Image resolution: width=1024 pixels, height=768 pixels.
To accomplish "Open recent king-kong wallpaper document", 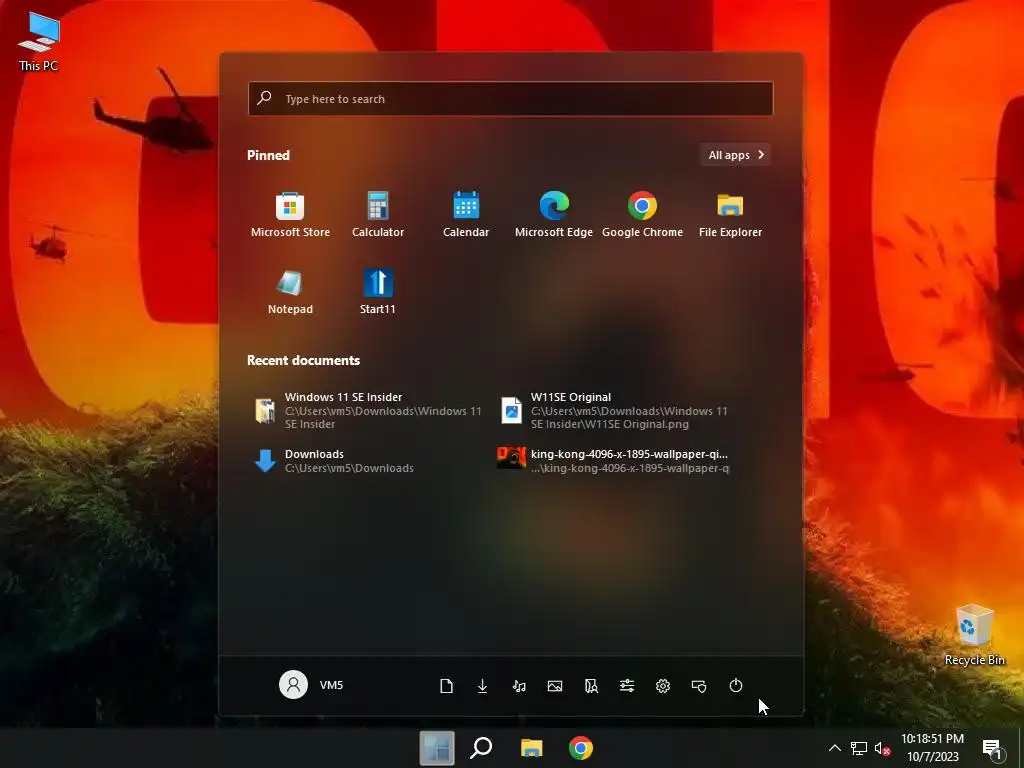I will tap(613, 460).
